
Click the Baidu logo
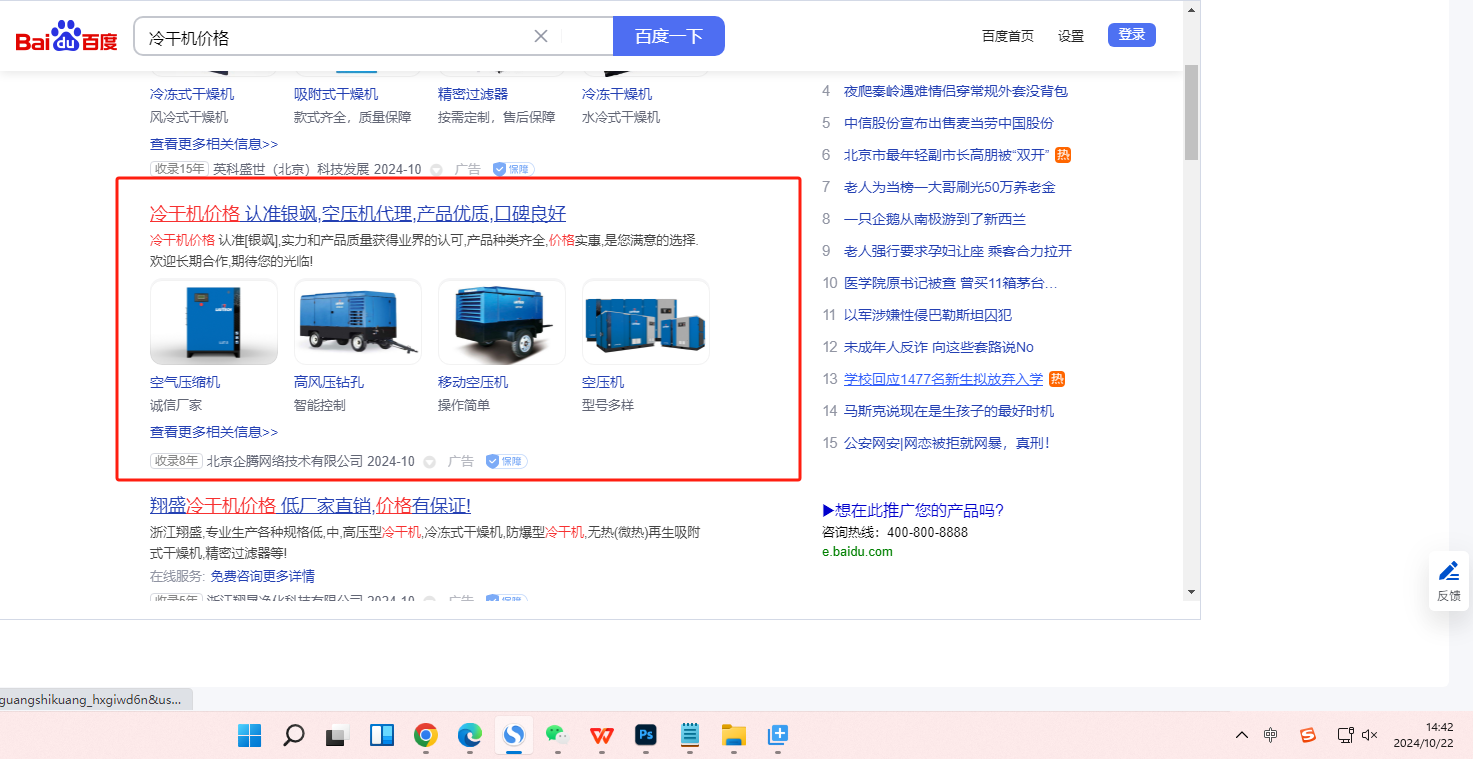66,37
